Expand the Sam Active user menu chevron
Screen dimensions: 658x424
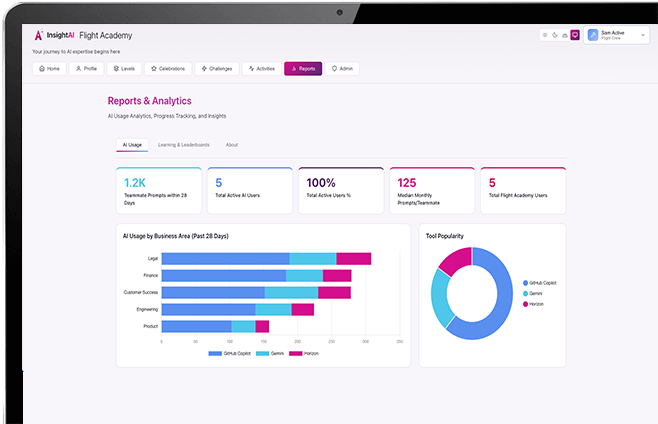(x=642, y=35)
